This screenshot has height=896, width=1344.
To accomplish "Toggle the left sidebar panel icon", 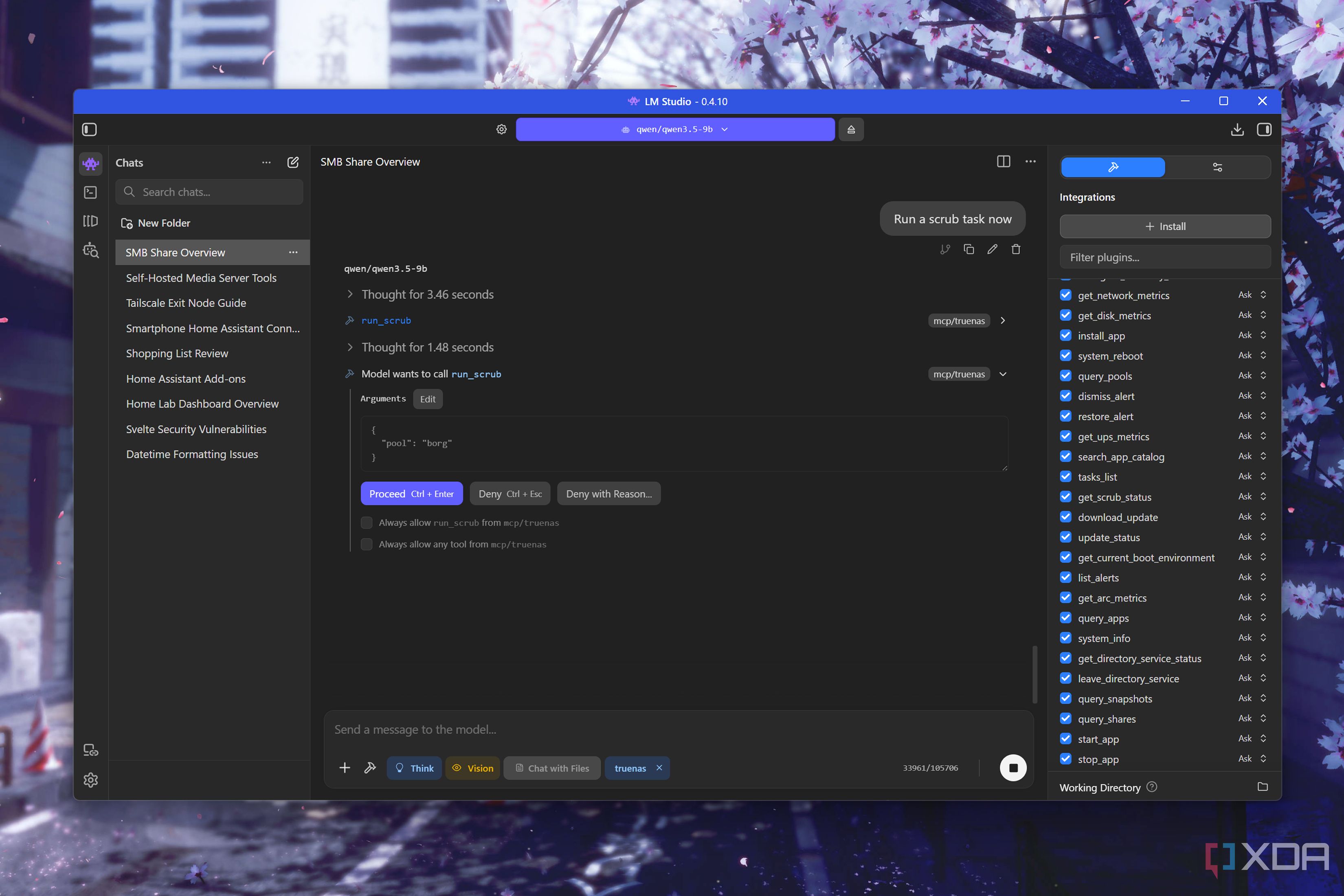I will (x=90, y=130).
